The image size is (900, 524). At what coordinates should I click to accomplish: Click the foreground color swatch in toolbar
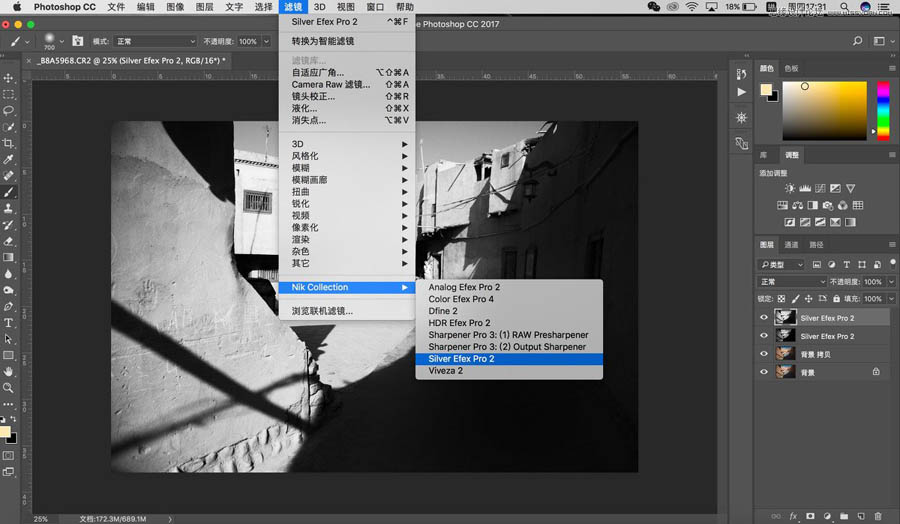pos(5,431)
